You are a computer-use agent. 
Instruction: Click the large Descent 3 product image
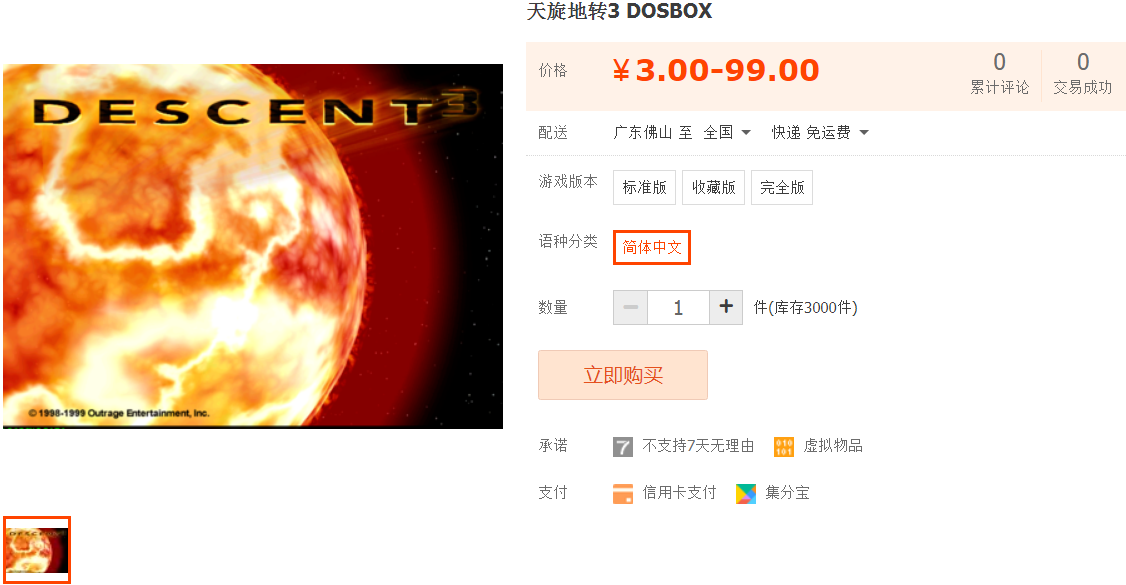tap(253, 246)
